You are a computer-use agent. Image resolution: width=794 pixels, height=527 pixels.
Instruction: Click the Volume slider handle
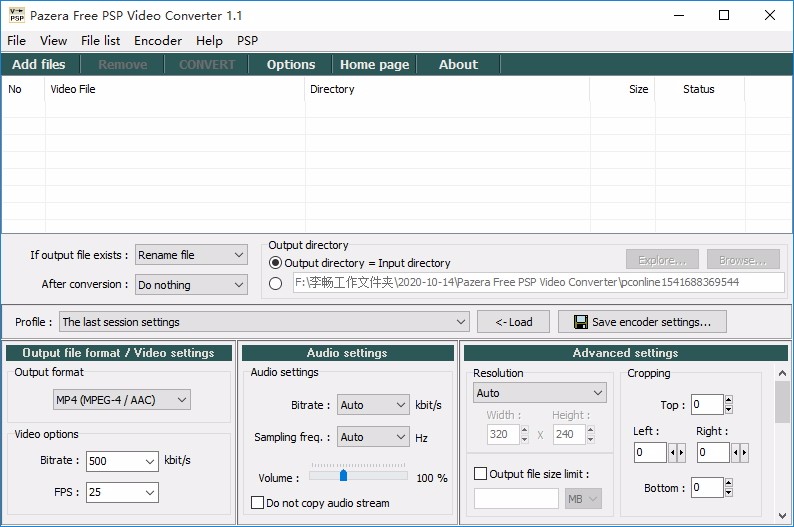pos(343,475)
